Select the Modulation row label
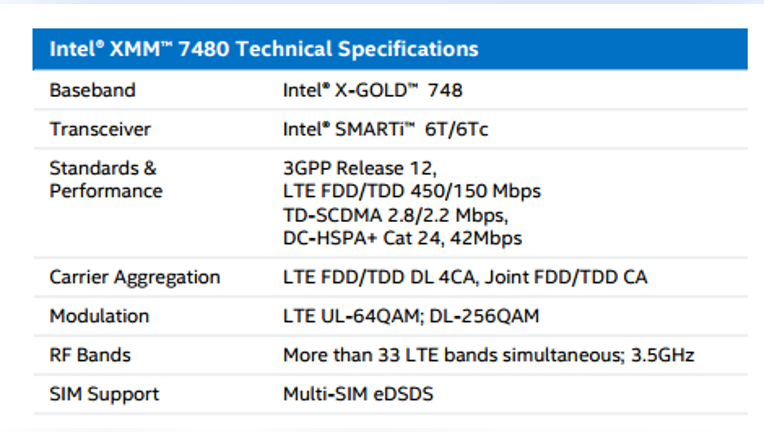 (x=99, y=316)
